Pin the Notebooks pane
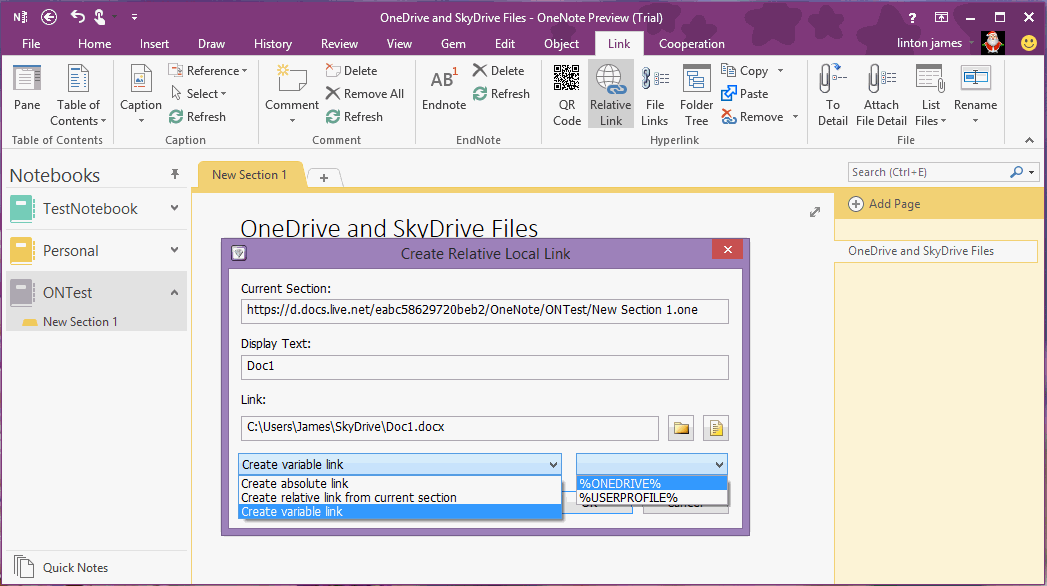Viewport: 1047px width, 586px height. click(x=175, y=174)
